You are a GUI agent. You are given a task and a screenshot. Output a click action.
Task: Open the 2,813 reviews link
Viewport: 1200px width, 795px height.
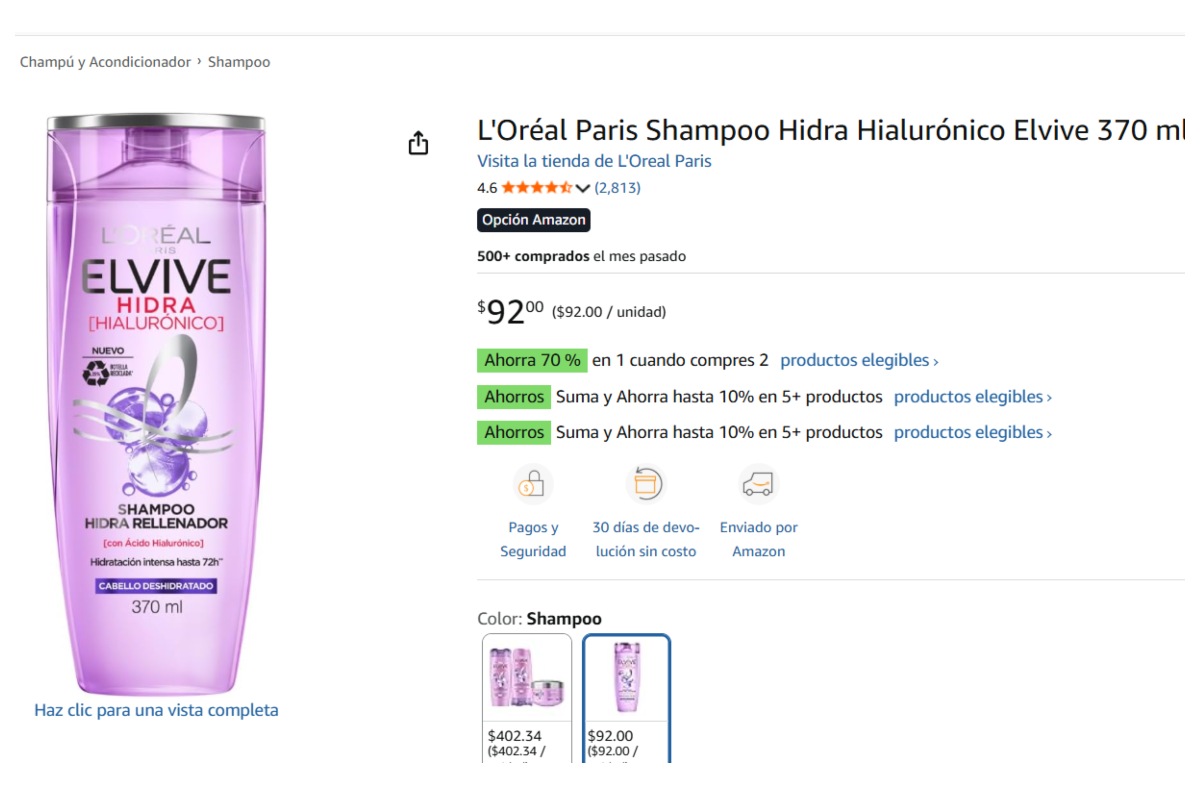click(x=618, y=188)
